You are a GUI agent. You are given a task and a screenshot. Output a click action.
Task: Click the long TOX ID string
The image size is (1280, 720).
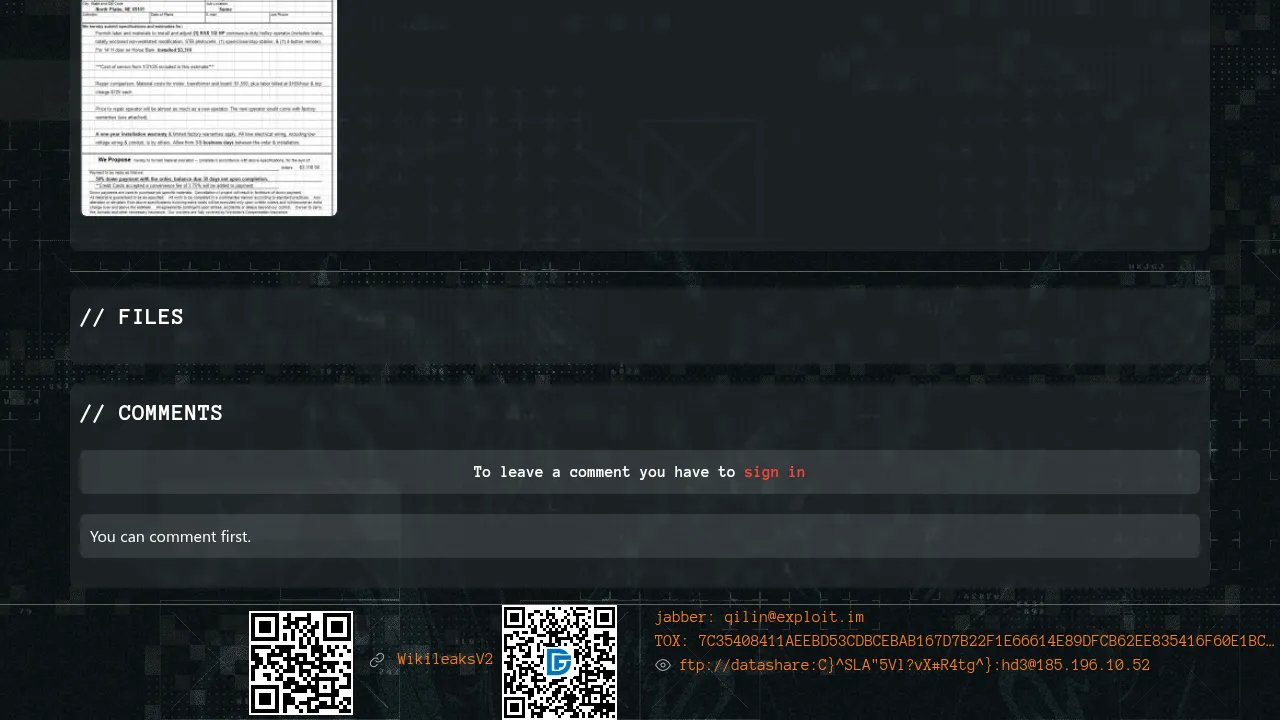(985, 641)
